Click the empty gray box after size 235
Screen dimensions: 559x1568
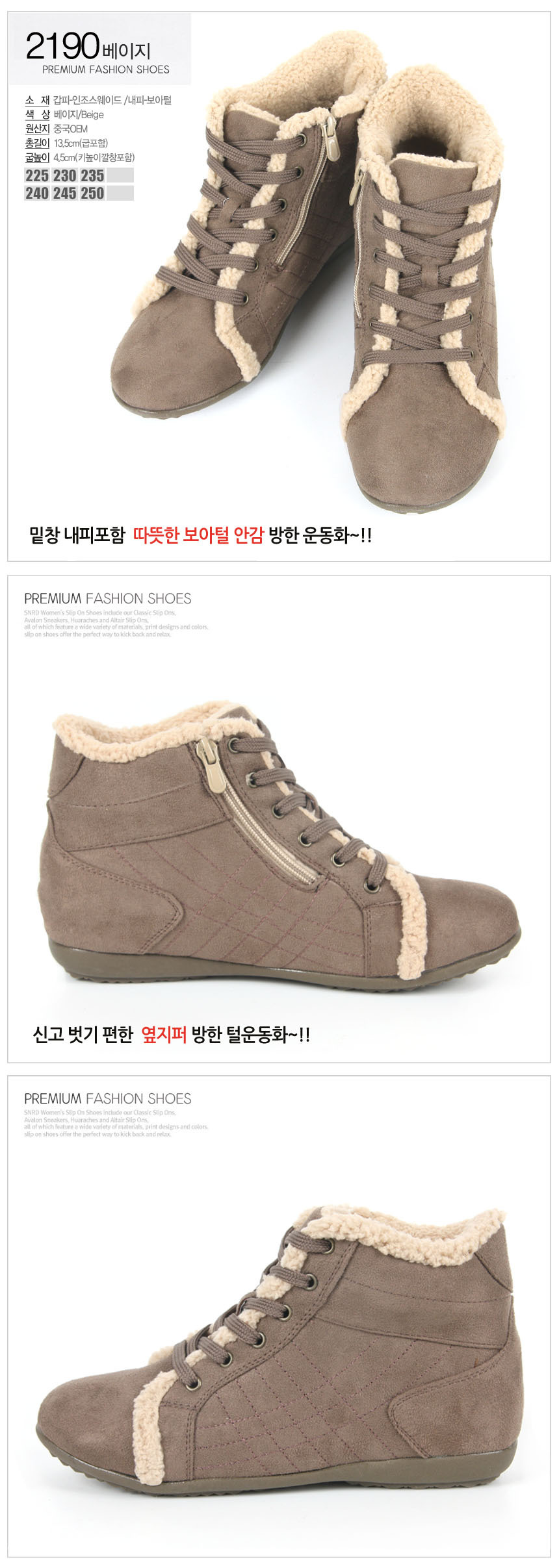(x=120, y=175)
